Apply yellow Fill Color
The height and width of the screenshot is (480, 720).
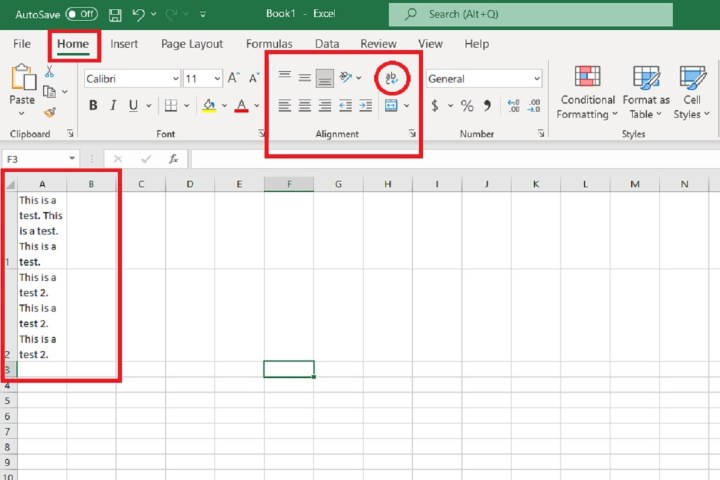click(x=209, y=106)
